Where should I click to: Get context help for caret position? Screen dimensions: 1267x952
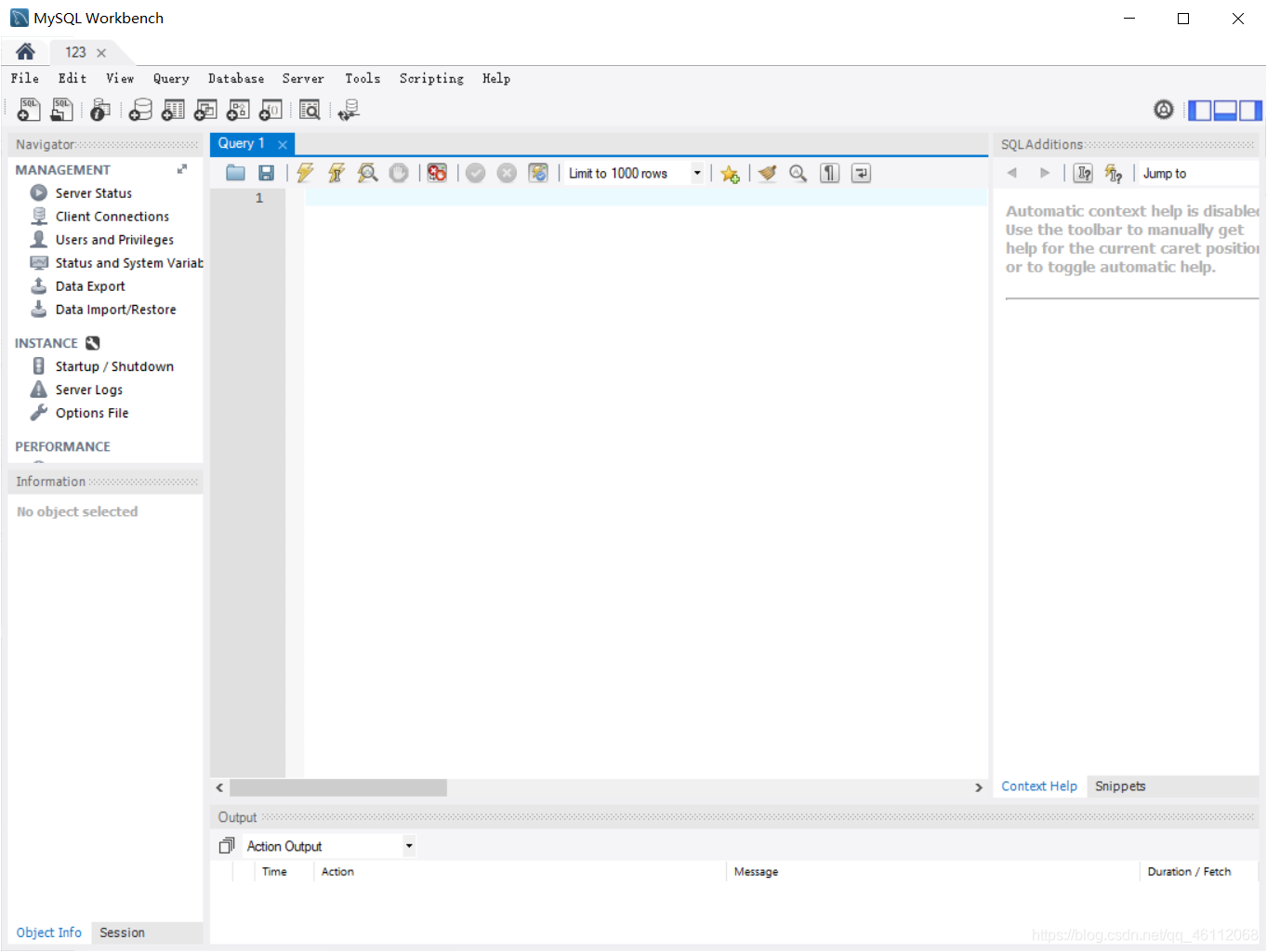coord(1083,173)
